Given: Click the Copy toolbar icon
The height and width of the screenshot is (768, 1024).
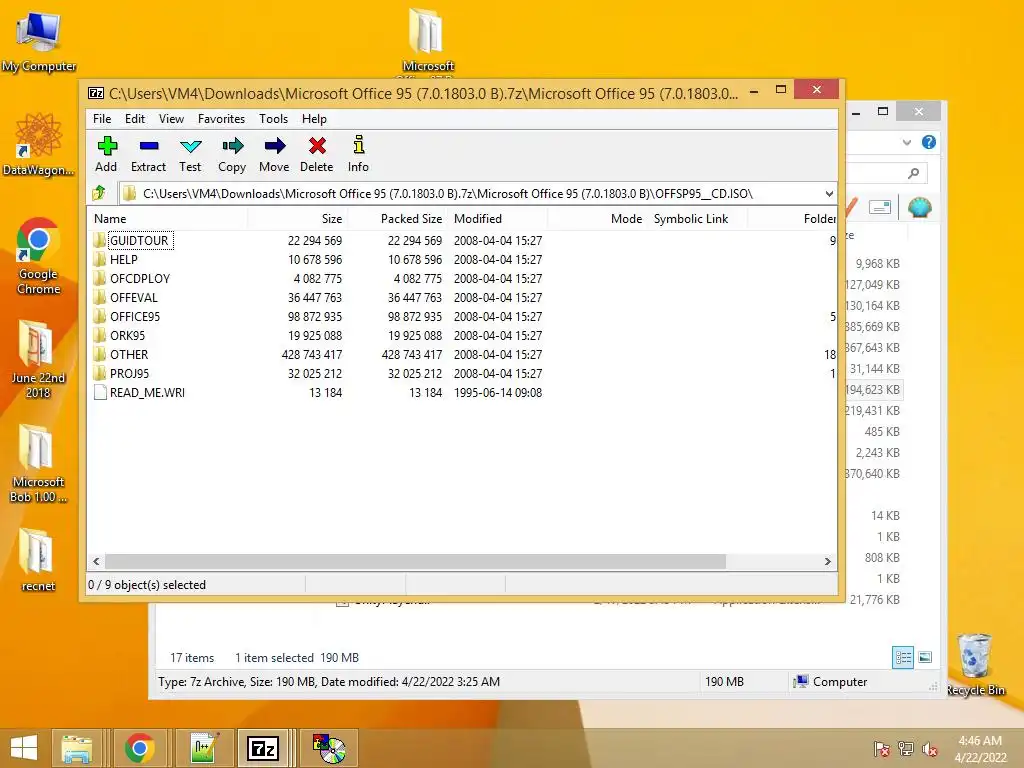Looking at the screenshot, I should tap(232, 154).
